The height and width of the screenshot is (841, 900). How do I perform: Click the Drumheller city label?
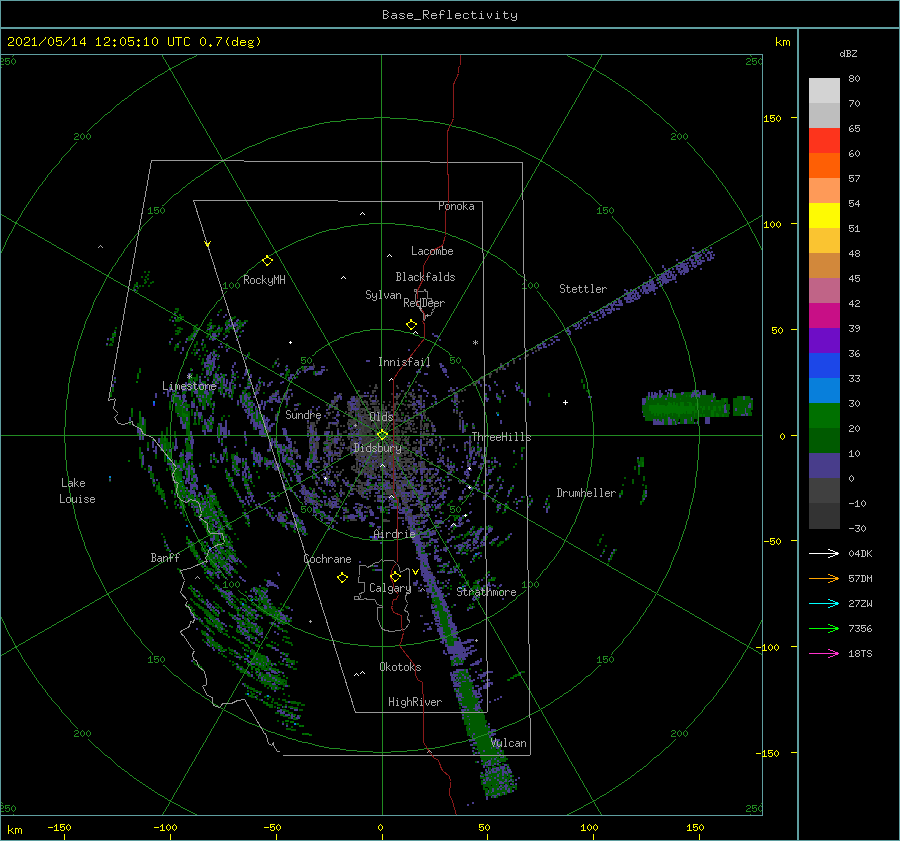pos(586,493)
